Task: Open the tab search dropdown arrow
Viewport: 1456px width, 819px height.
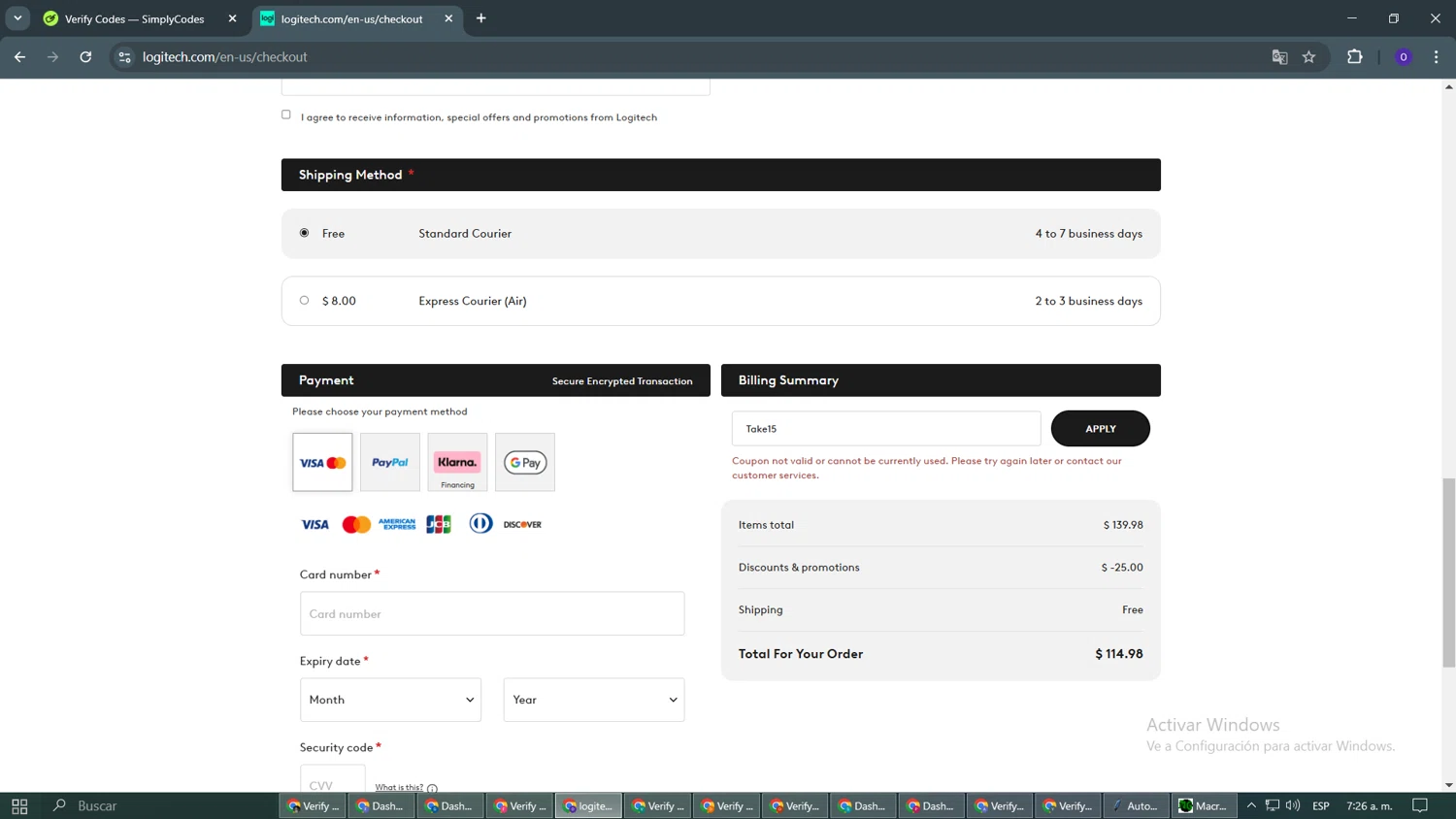Action: [x=17, y=18]
